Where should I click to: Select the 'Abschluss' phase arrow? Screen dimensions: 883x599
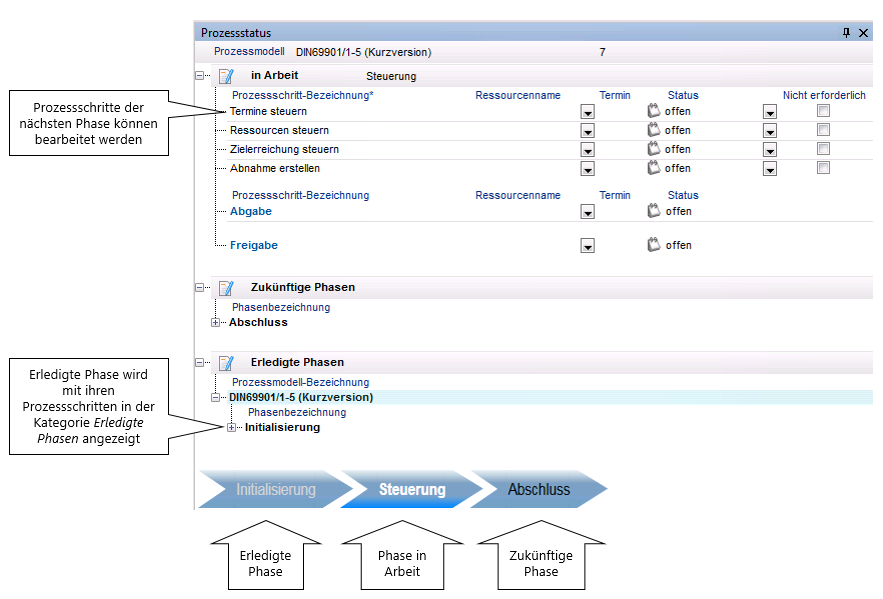[x=538, y=490]
